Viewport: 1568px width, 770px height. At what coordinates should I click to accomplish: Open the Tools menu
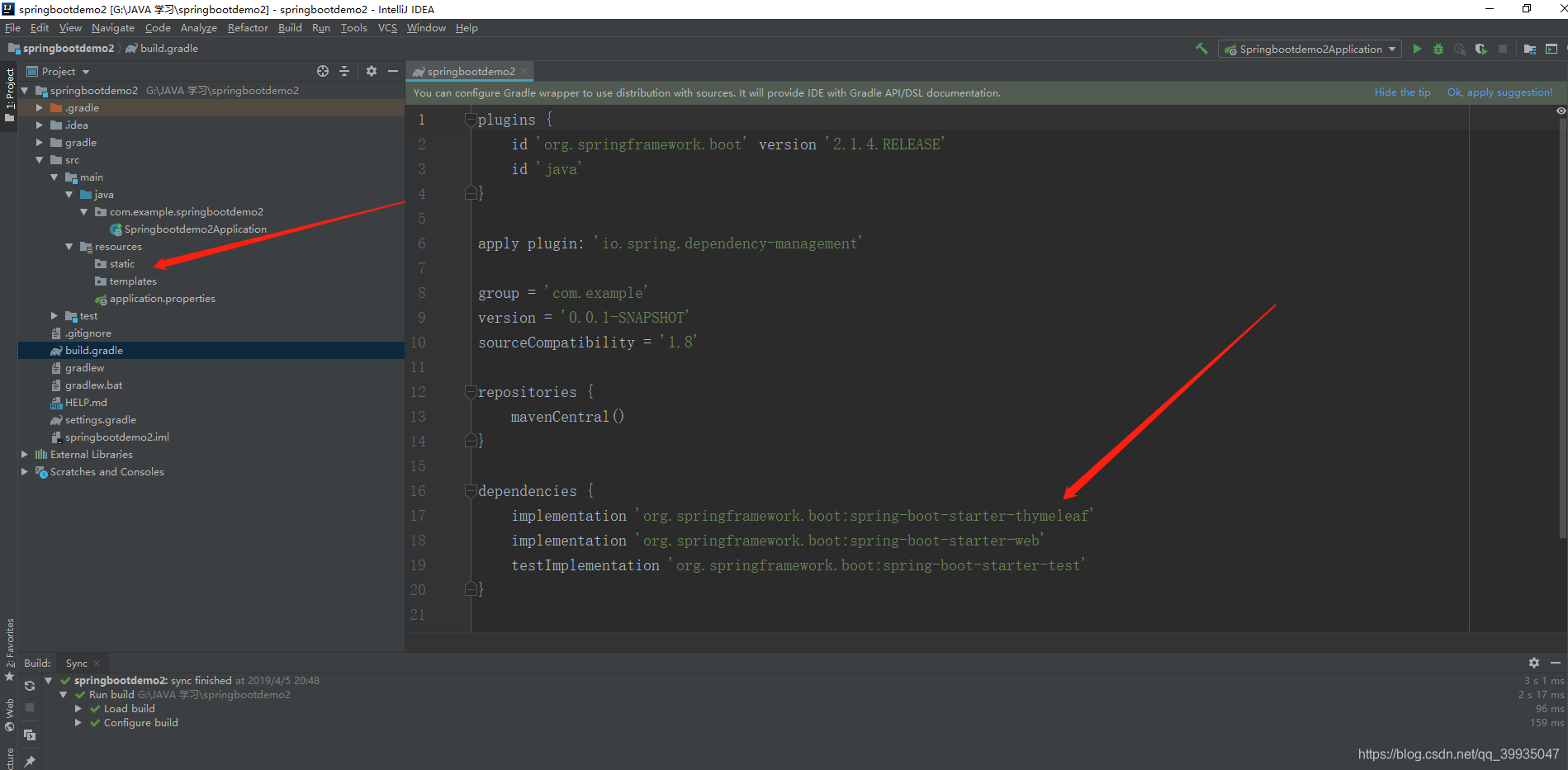coord(353,28)
